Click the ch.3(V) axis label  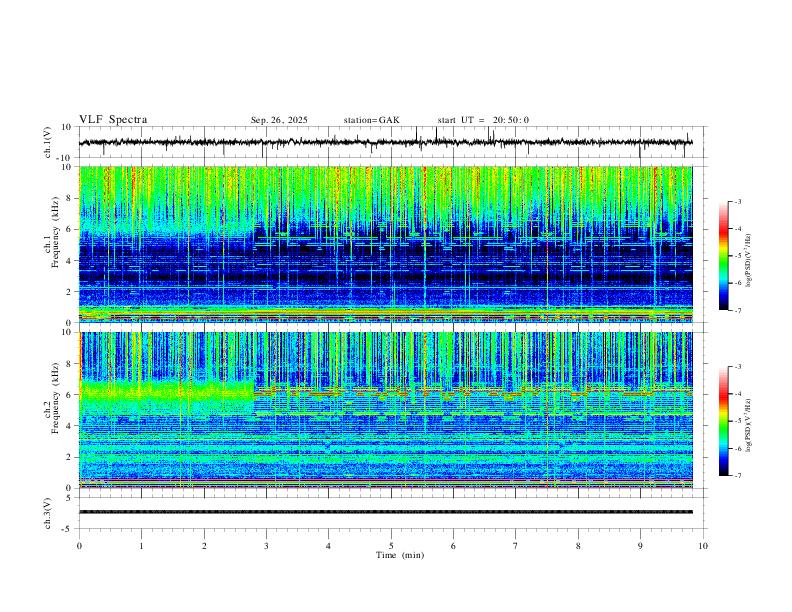click(x=48, y=513)
